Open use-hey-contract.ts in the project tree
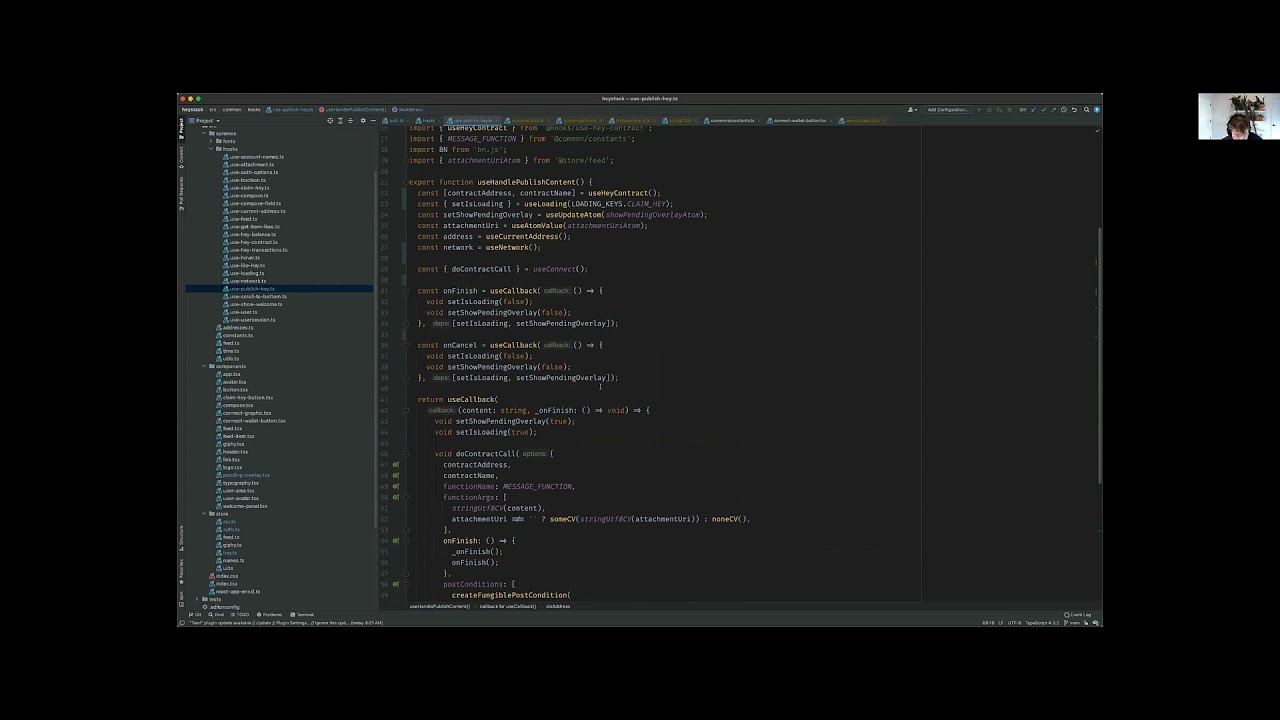The width and height of the screenshot is (1280, 720). [253, 242]
